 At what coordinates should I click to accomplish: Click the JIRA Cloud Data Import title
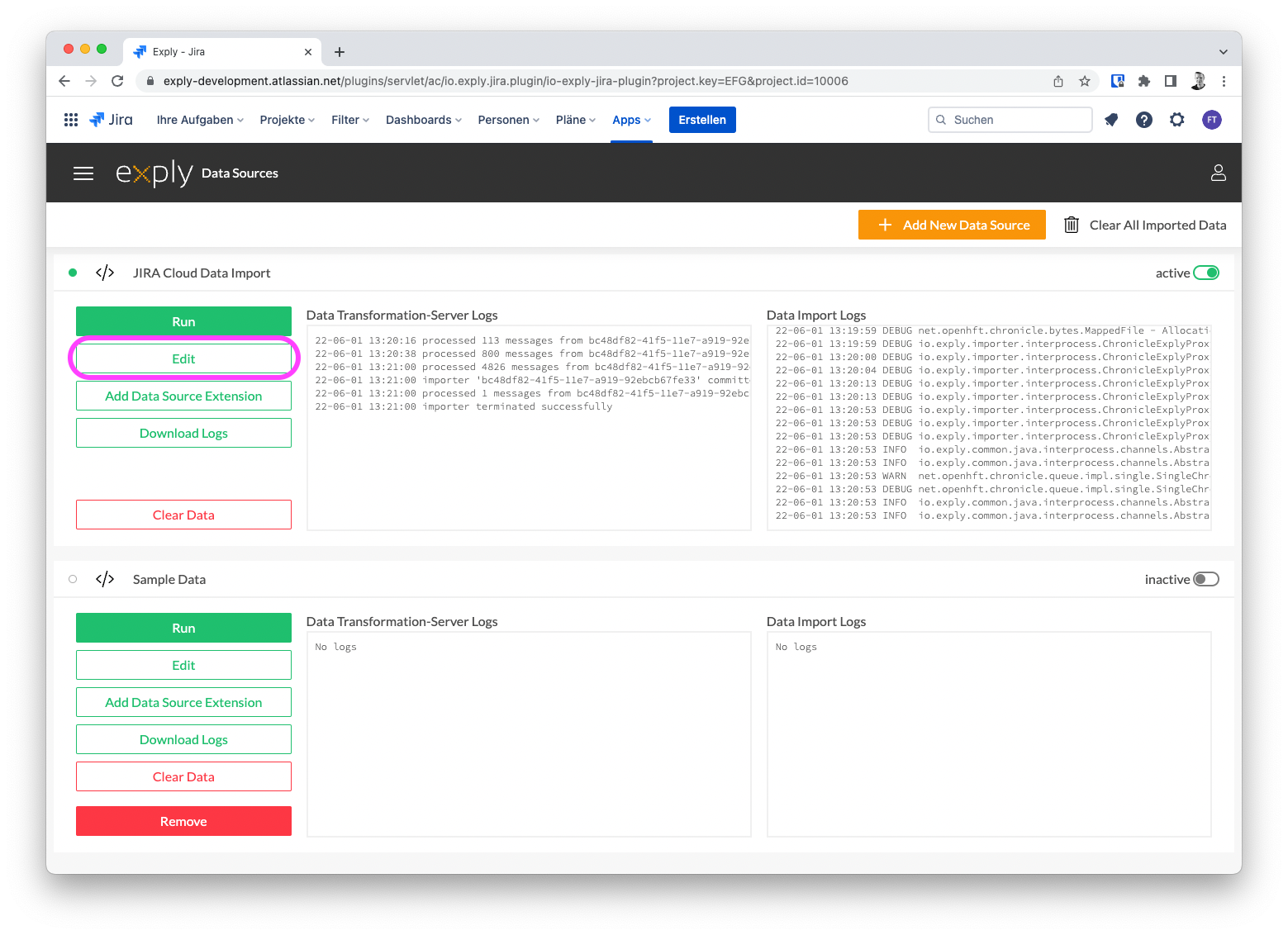[202, 273]
